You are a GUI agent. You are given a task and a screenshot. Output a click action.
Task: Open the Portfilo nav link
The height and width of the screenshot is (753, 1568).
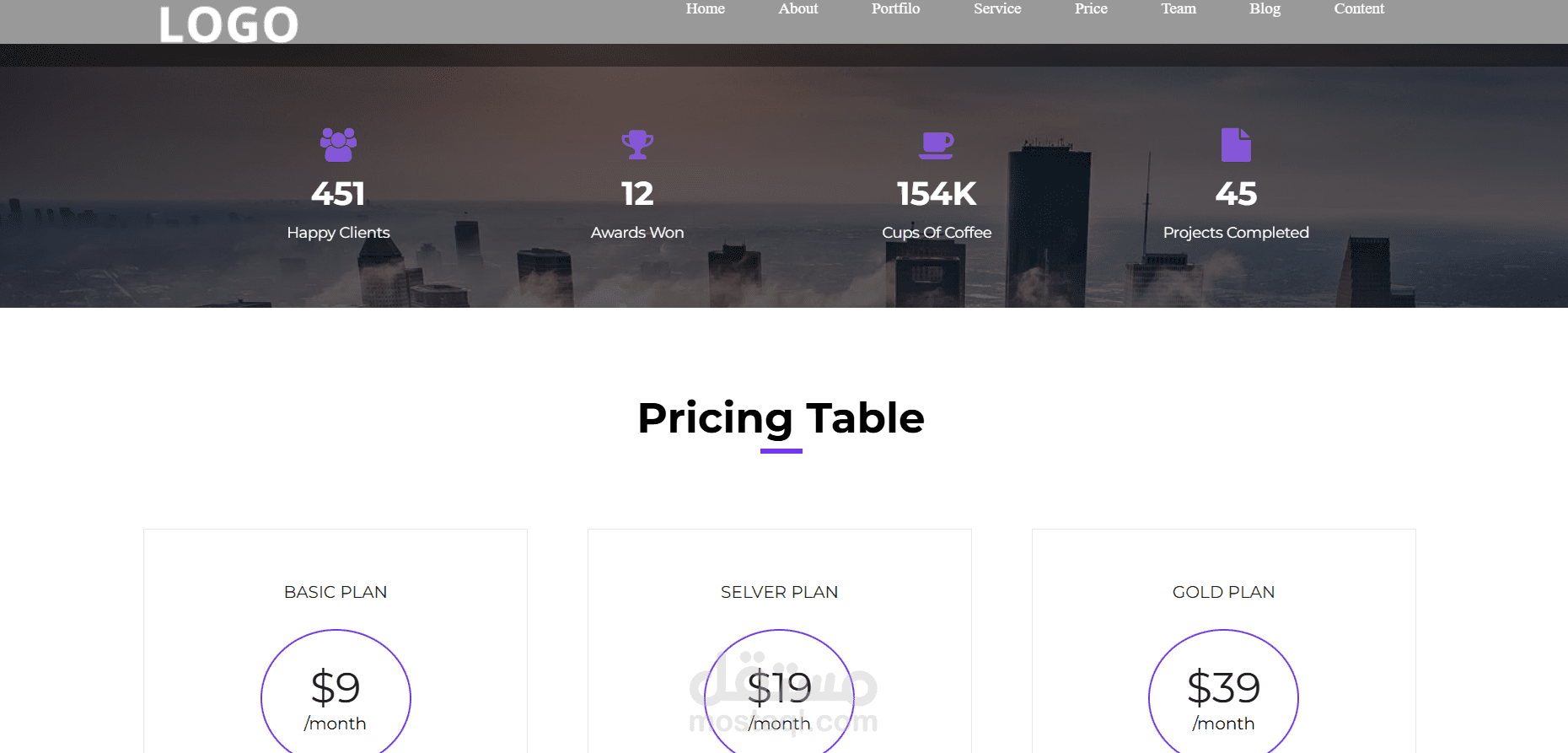click(x=895, y=8)
